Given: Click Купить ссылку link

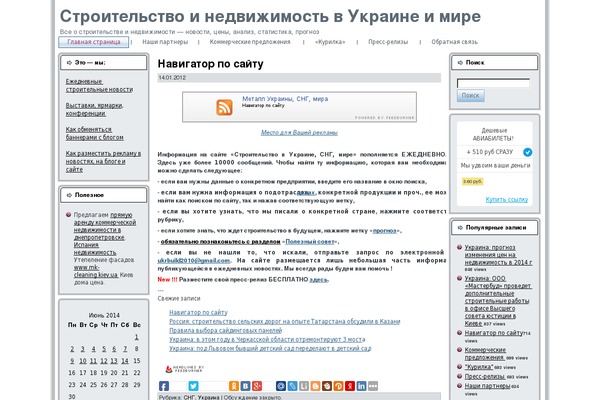Looking at the screenshot, I should click(507, 199).
